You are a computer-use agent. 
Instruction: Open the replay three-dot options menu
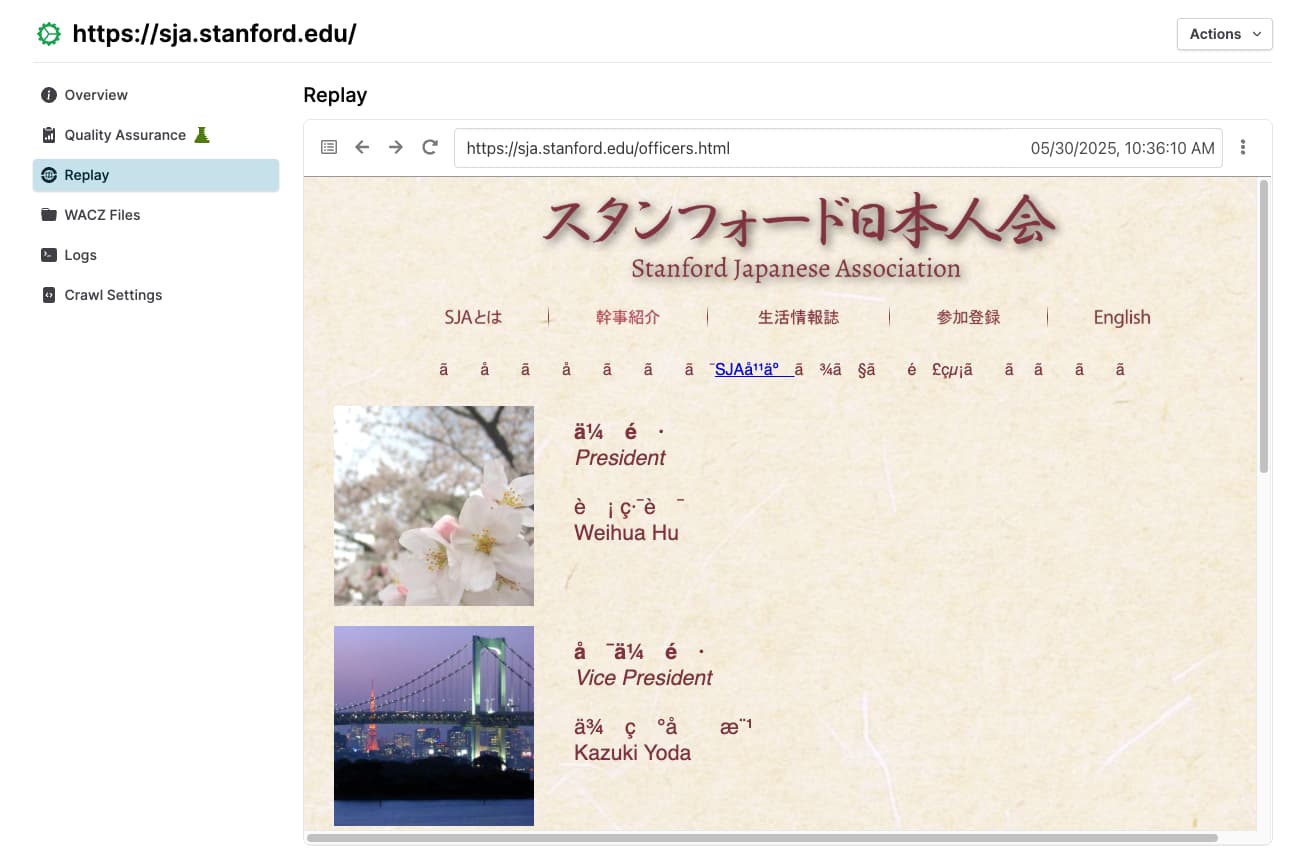tap(1243, 148)
